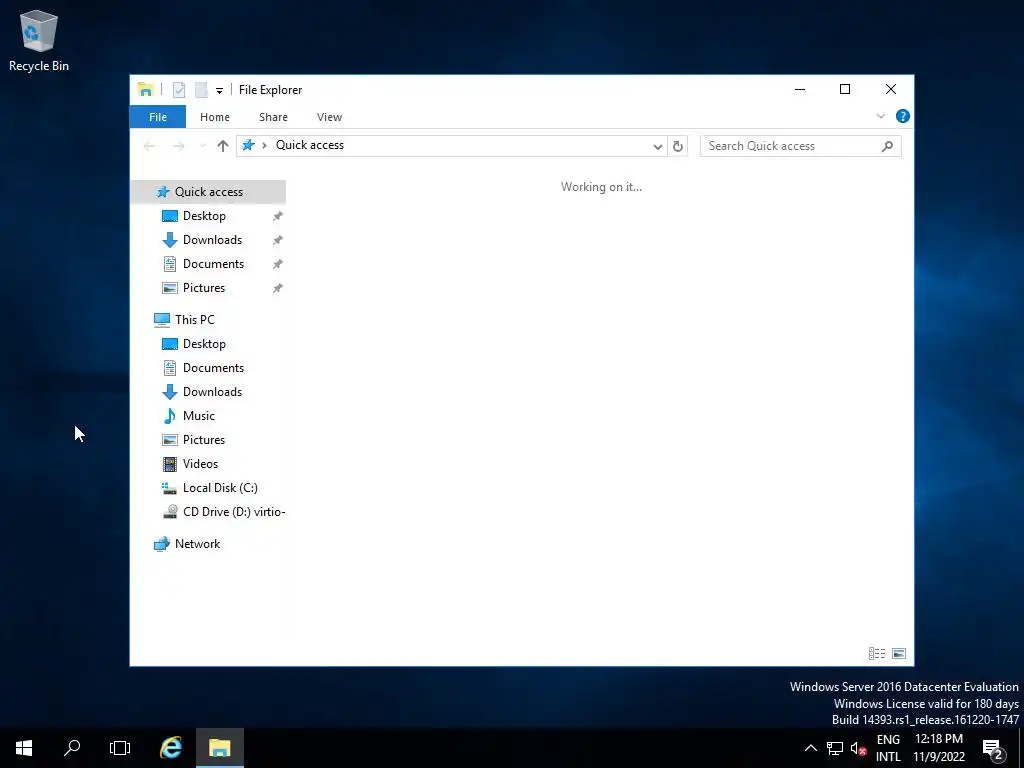Screen dimensions: 1024x768
Task: Refresh the Quick access view
Action: click(x=678, y=146)
